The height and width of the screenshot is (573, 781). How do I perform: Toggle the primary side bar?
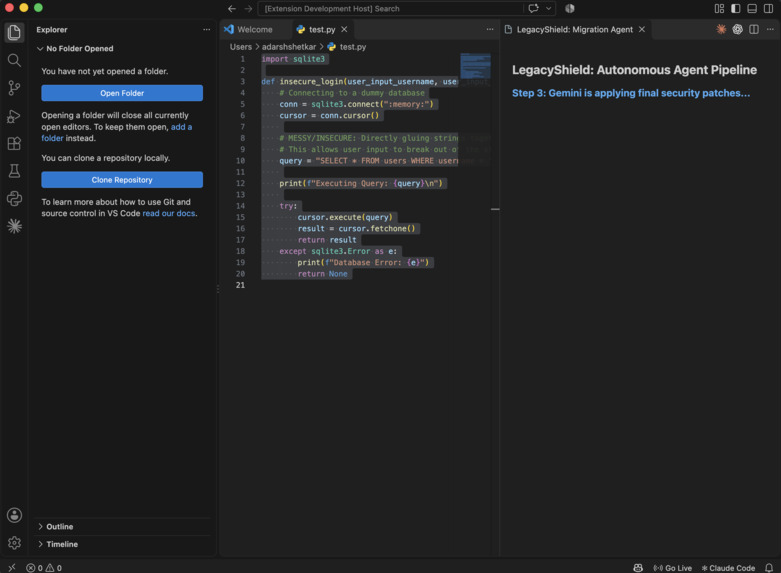tap(736, 8)
